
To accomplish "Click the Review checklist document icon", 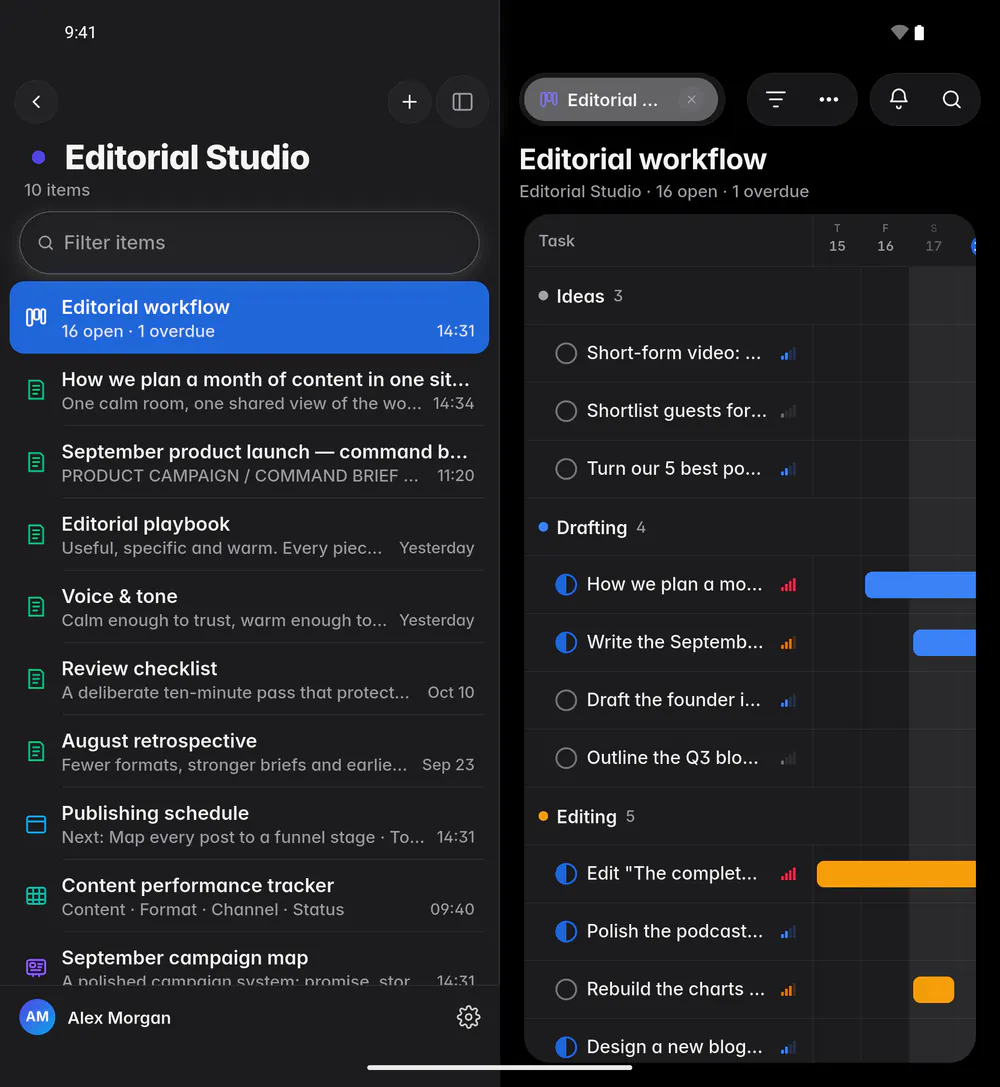I will (36, 679).
